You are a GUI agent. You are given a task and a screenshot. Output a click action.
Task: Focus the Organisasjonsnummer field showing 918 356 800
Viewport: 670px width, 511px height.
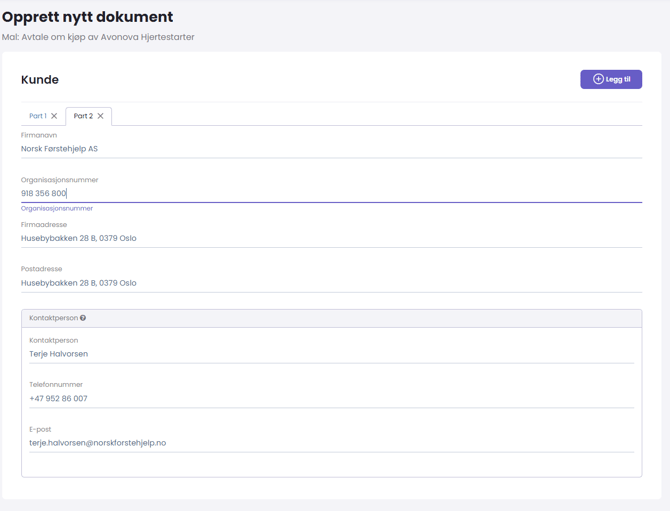330,193
